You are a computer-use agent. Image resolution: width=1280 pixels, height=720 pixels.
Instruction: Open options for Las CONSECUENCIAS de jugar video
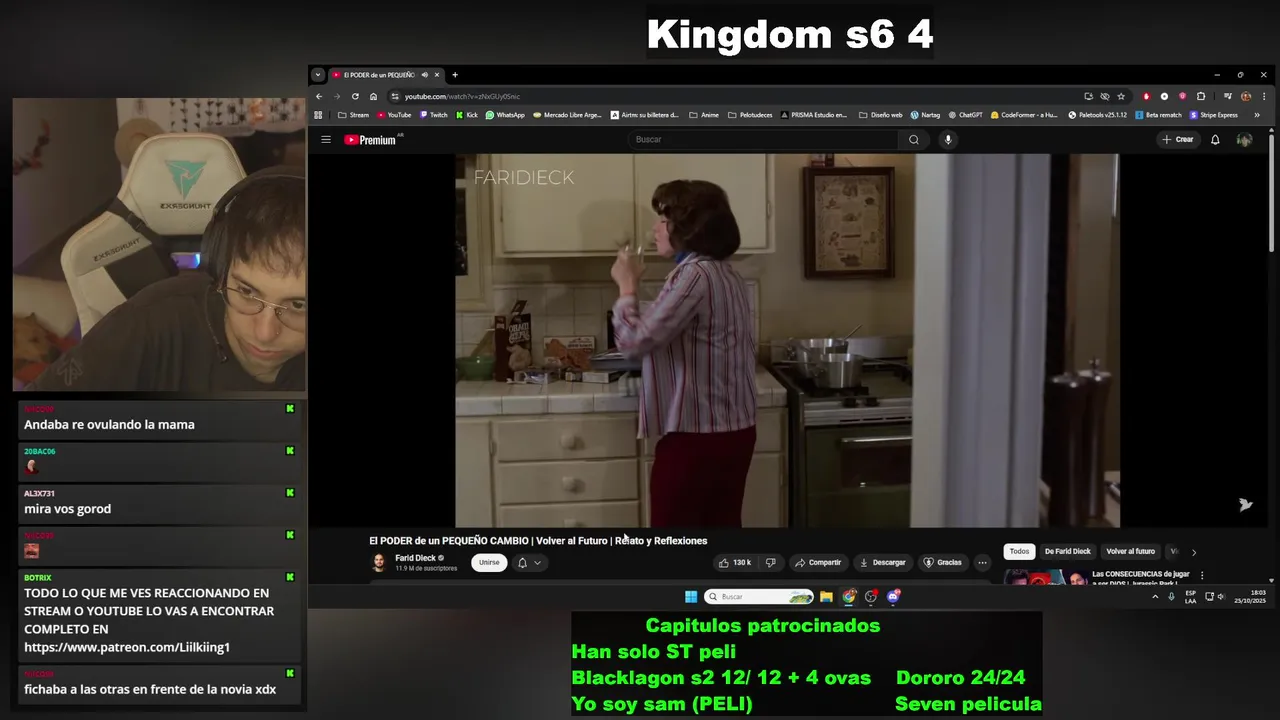click(x=1202, y=576)
